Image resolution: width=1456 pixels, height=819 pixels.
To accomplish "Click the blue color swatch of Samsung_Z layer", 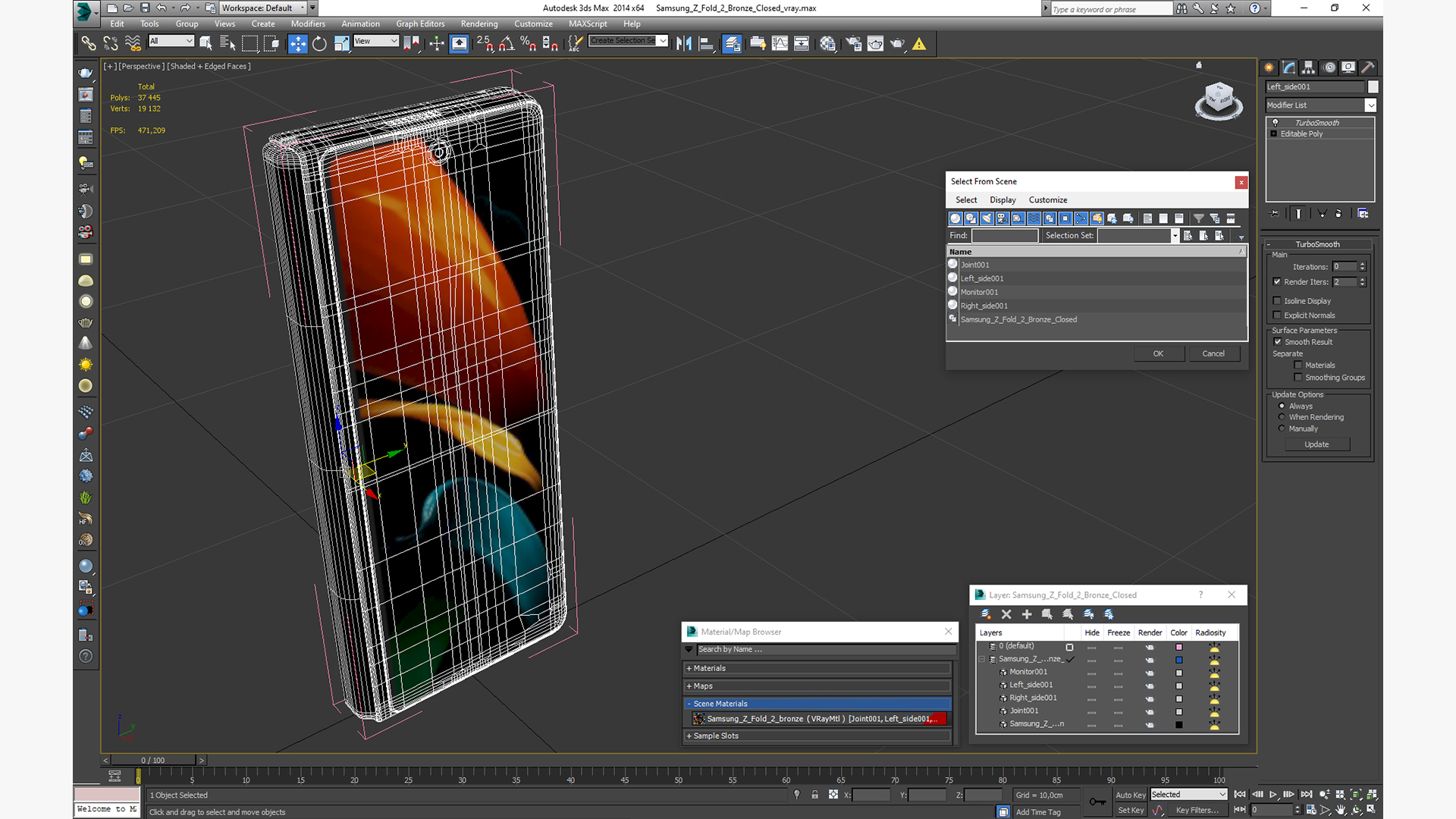I will point(1178,660).
